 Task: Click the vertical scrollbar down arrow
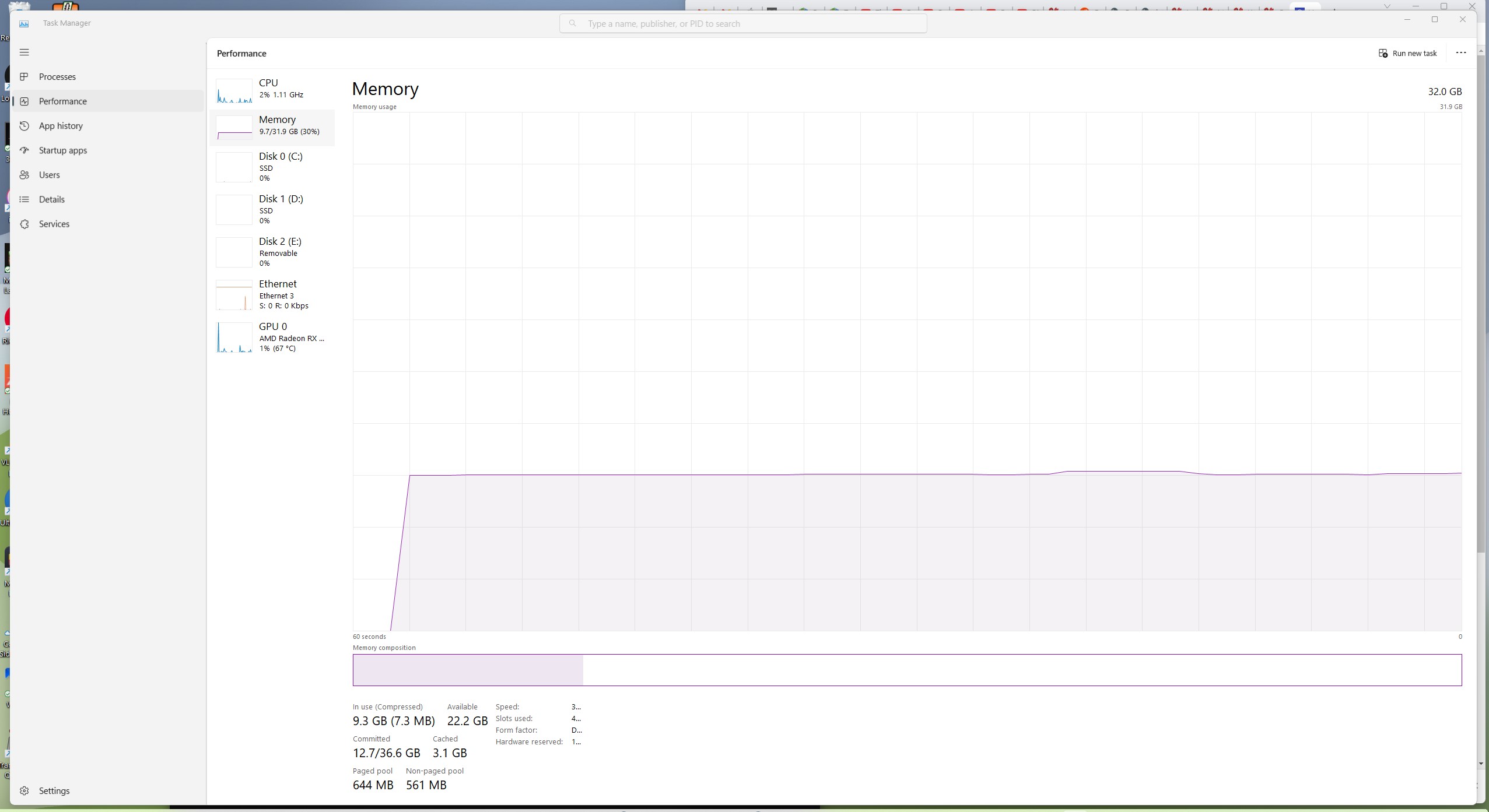pos(1481,764)
